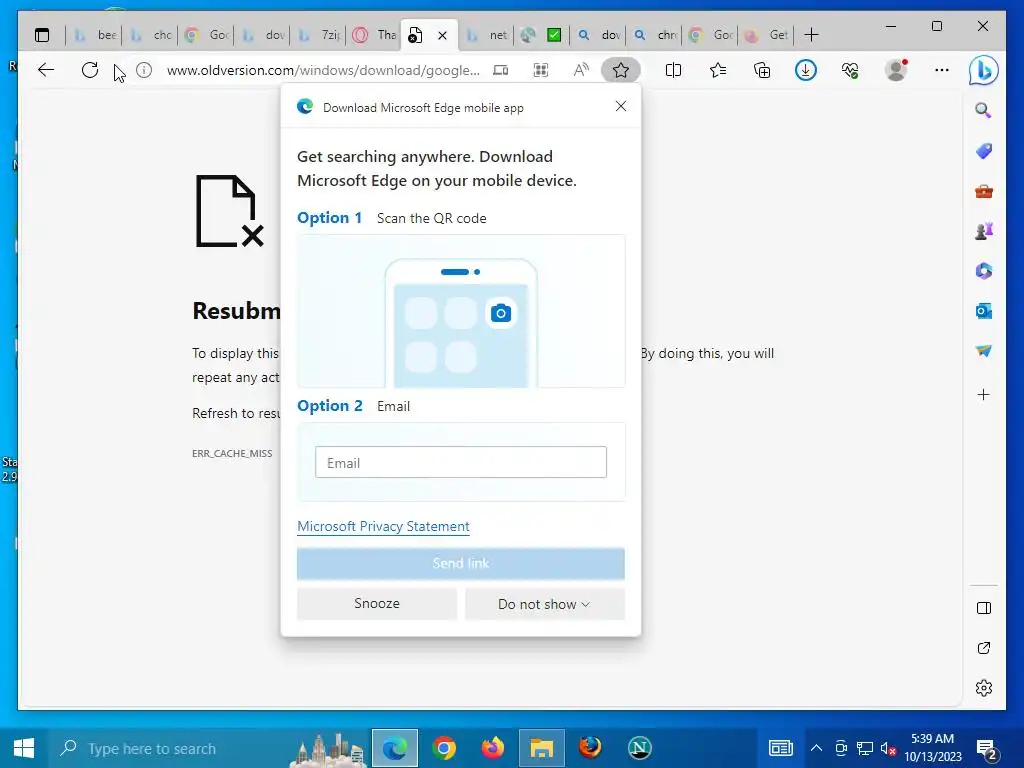Open sidebar Tools briefcase icon
This screenshot has height=768, width=1024.
(x=984, y=191)
